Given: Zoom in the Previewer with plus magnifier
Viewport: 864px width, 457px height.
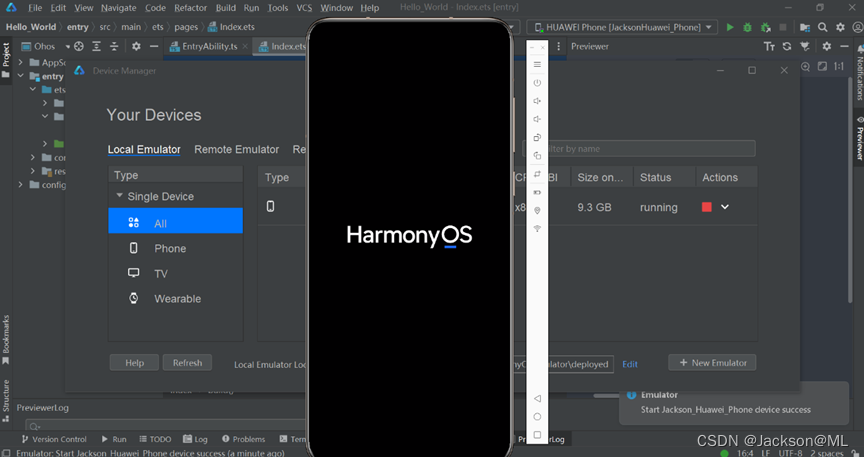Looking at the screenshot, I should [x=806, y=67].
